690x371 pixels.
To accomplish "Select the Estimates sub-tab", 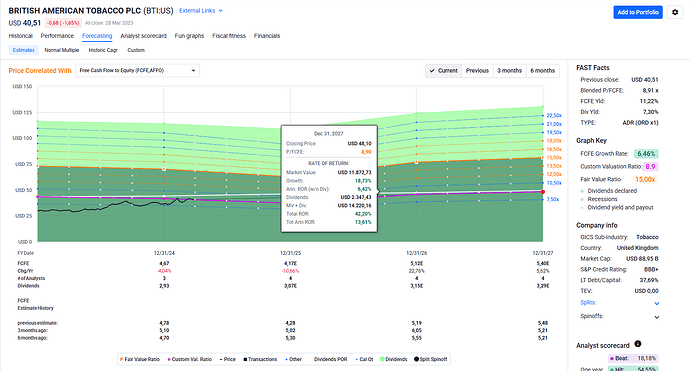I will (24, 50).
